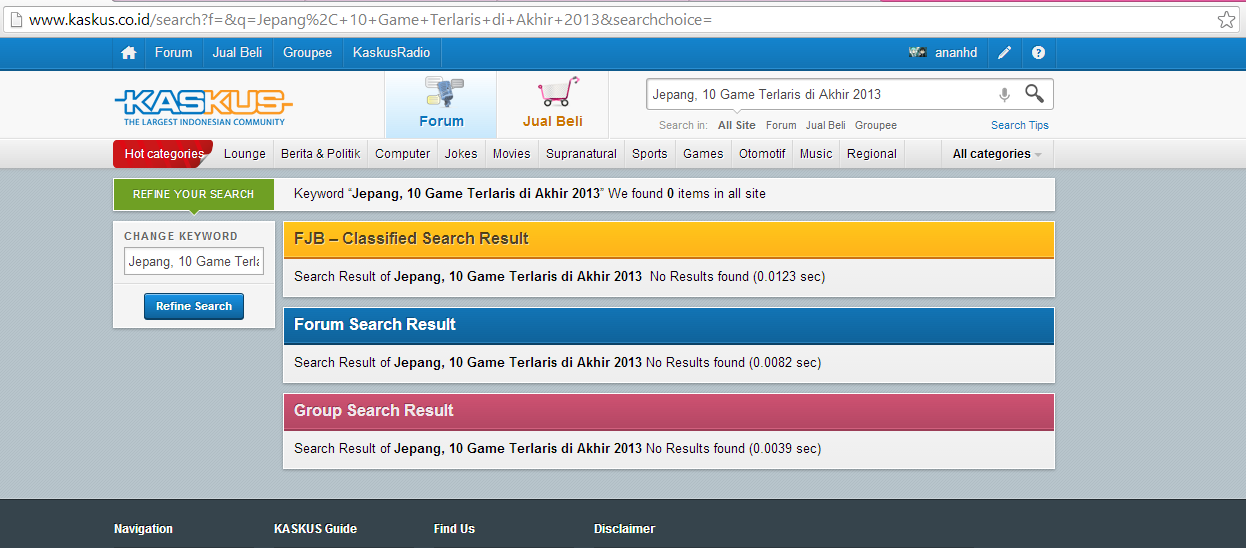Open the Music category
The width and height of the screenshot is (1246, 548).
816,154
